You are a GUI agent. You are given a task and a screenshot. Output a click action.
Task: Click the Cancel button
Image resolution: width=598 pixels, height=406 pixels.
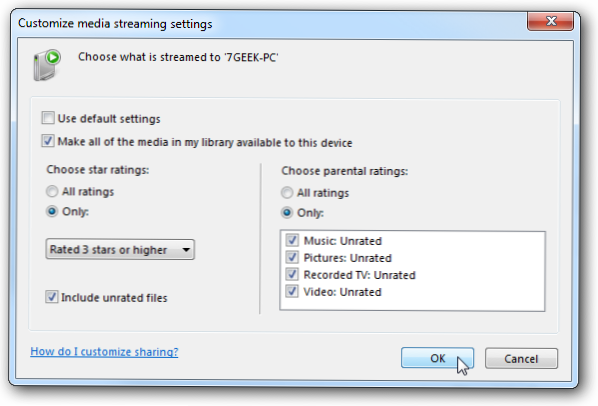point(521,358)
